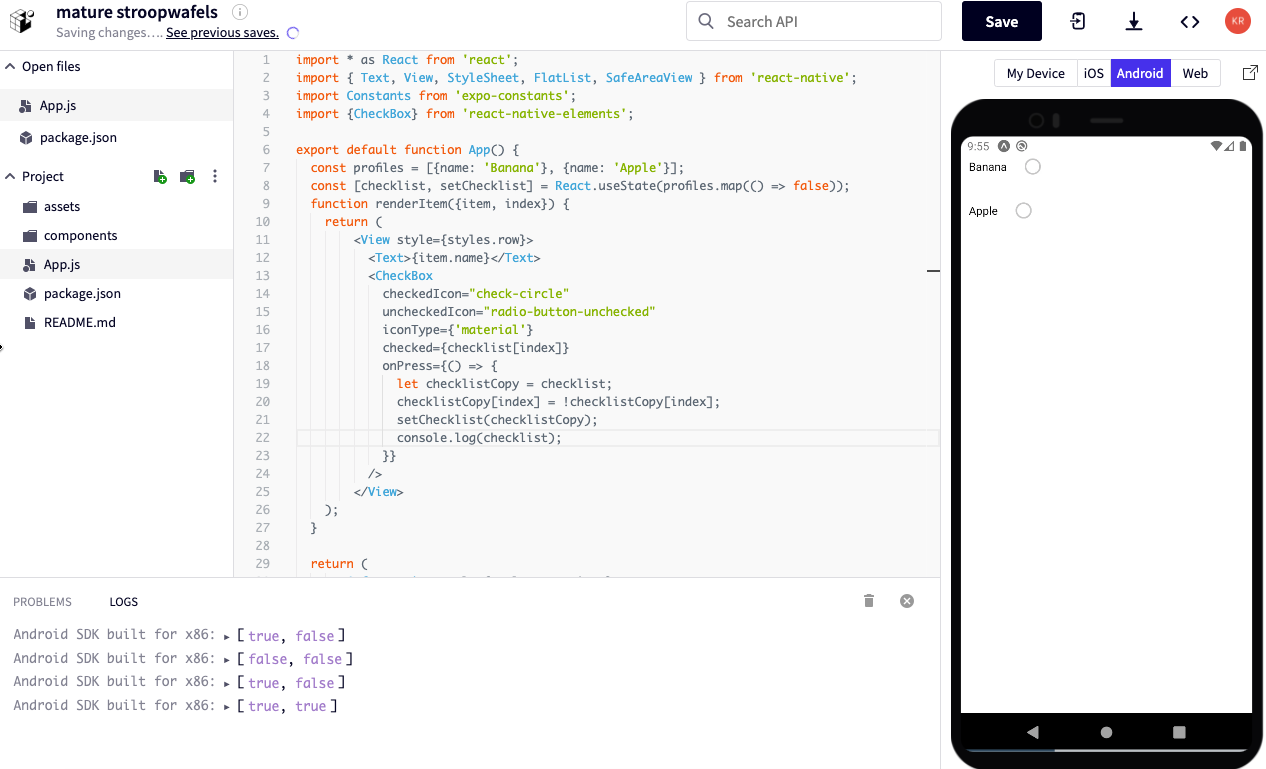
Task: Click the export default function App line
Action: pyautogui.click(x=407, y=150)
